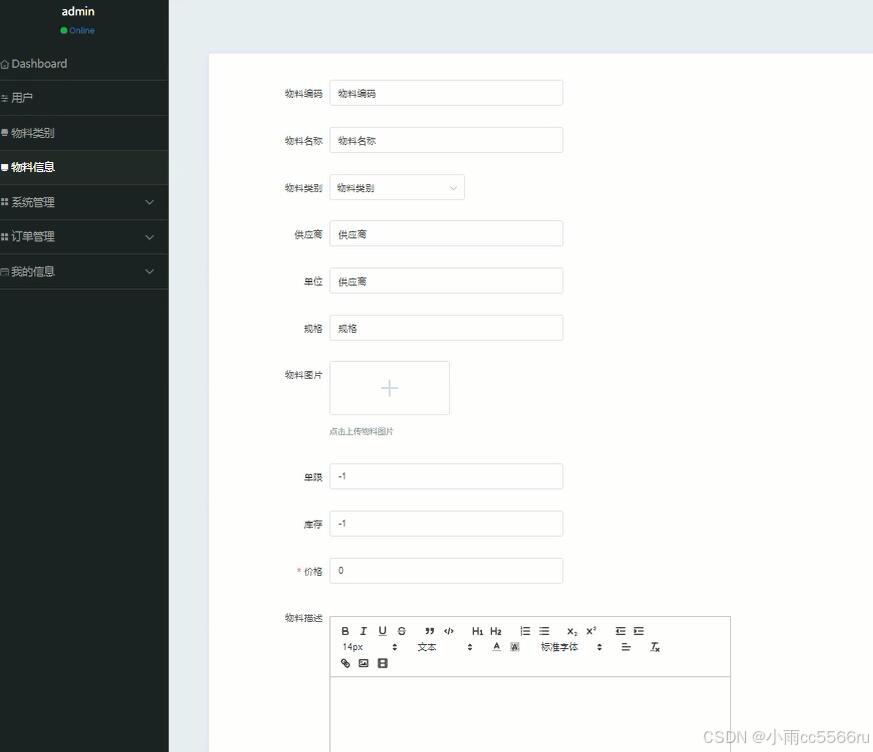This screenshot has height=752, width=873.
Task: Open the 标准字体 font family dropdown
Action: (571, 647)
